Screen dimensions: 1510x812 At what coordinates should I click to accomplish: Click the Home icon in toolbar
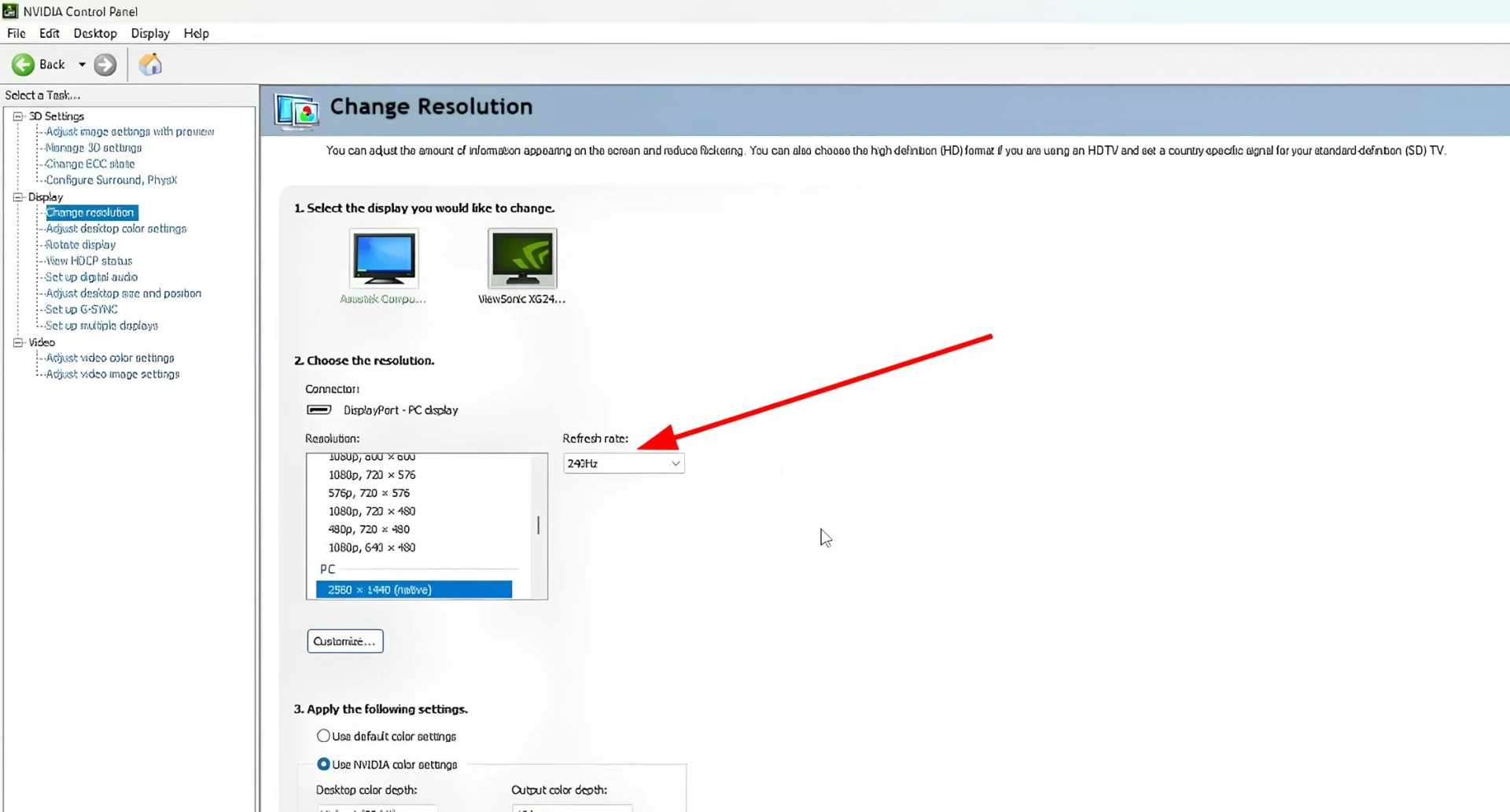pyautogui.click(x=150, y=64)
